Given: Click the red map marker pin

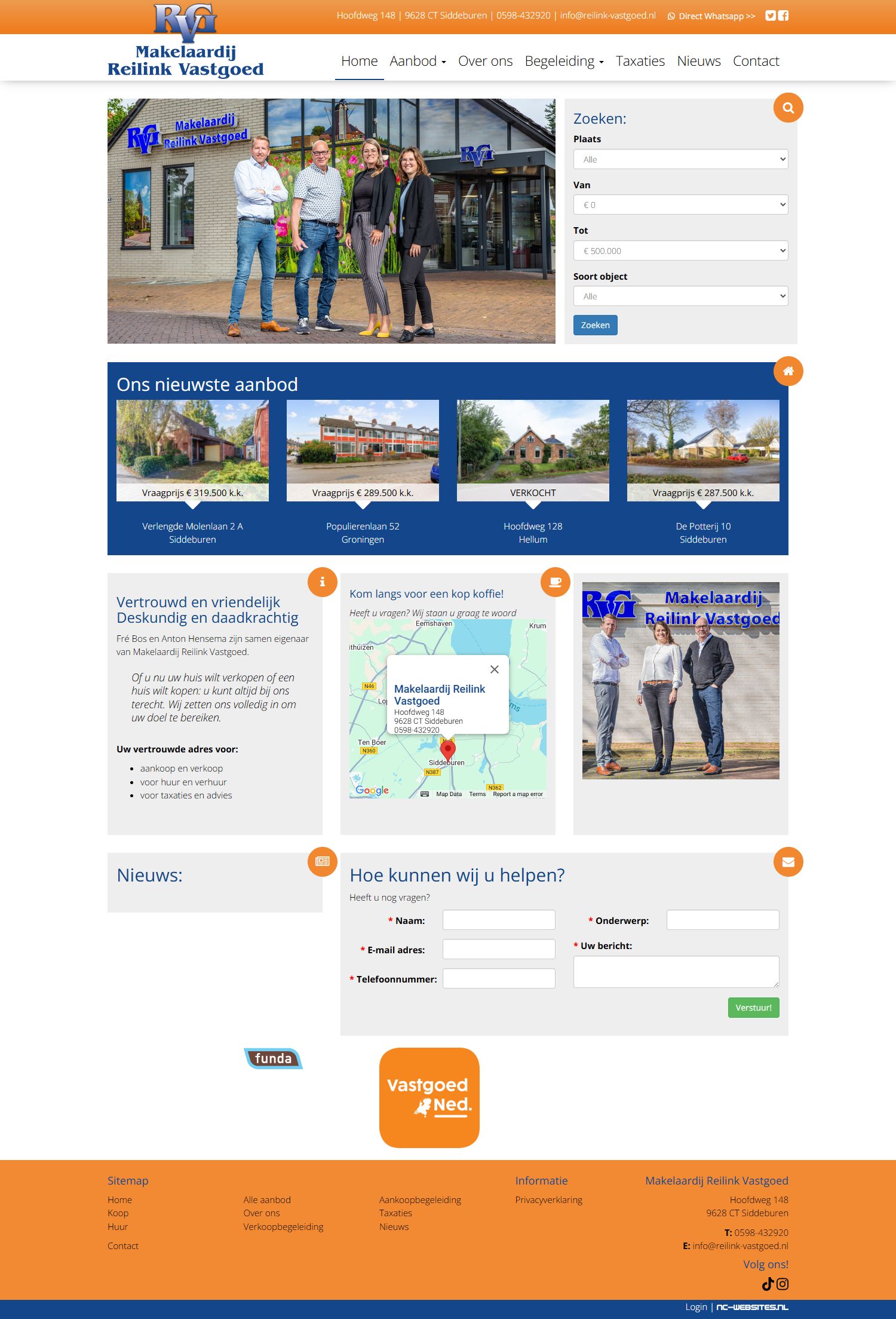Looking at the screenshot, I should coord(447,751).
